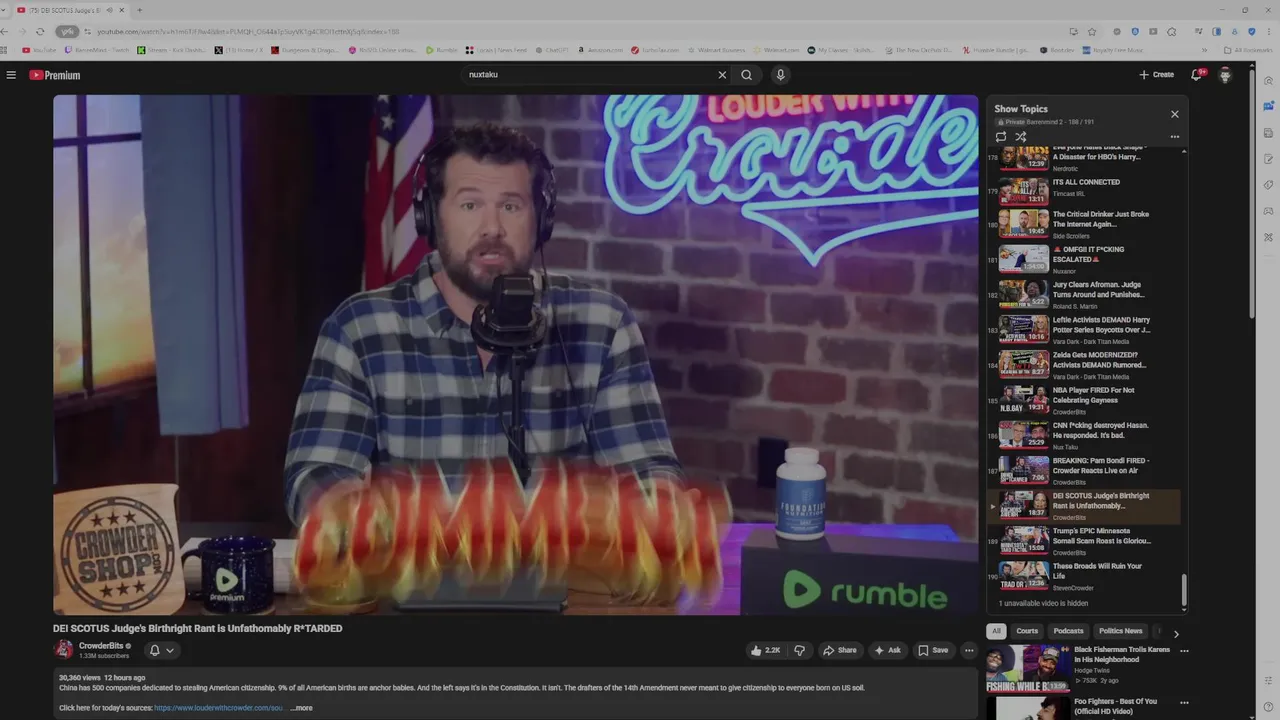
Task: Open the account avatar menu
Action: [1225, 75]
